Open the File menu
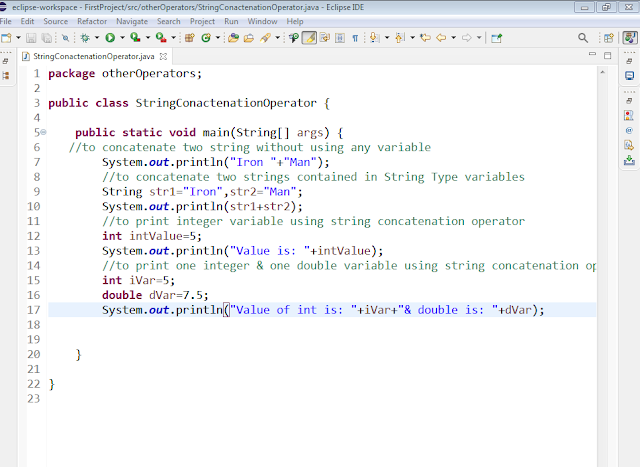Image resolution: width=640 pixels, height=467 pixels. (x=6, y=21)
